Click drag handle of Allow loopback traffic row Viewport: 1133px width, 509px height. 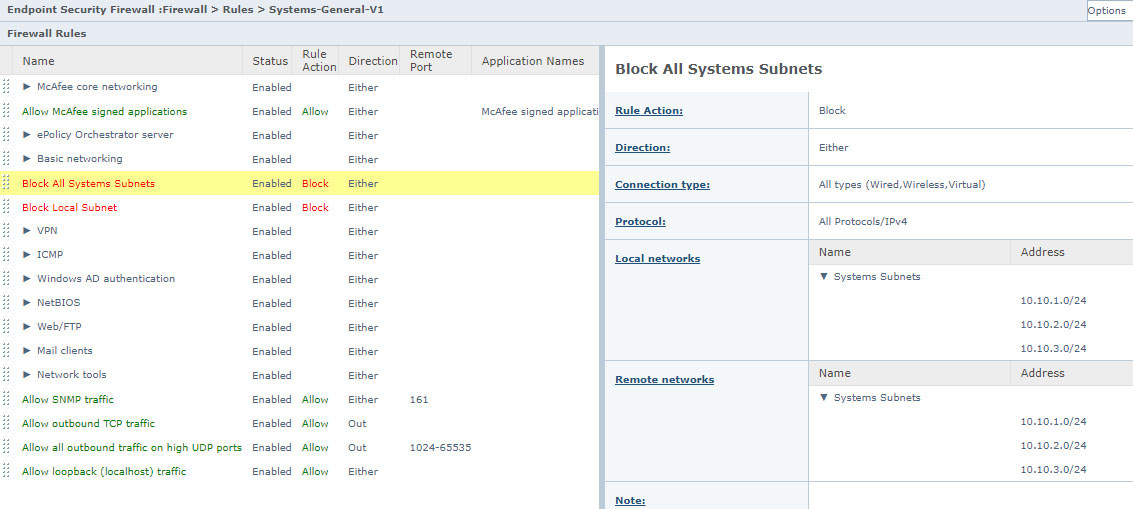[6, 471]
